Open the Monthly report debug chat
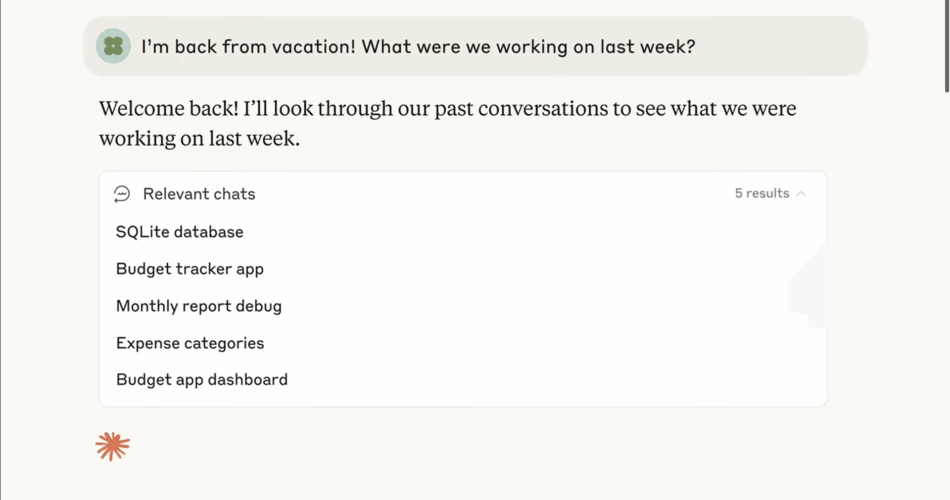 (199, 305)
